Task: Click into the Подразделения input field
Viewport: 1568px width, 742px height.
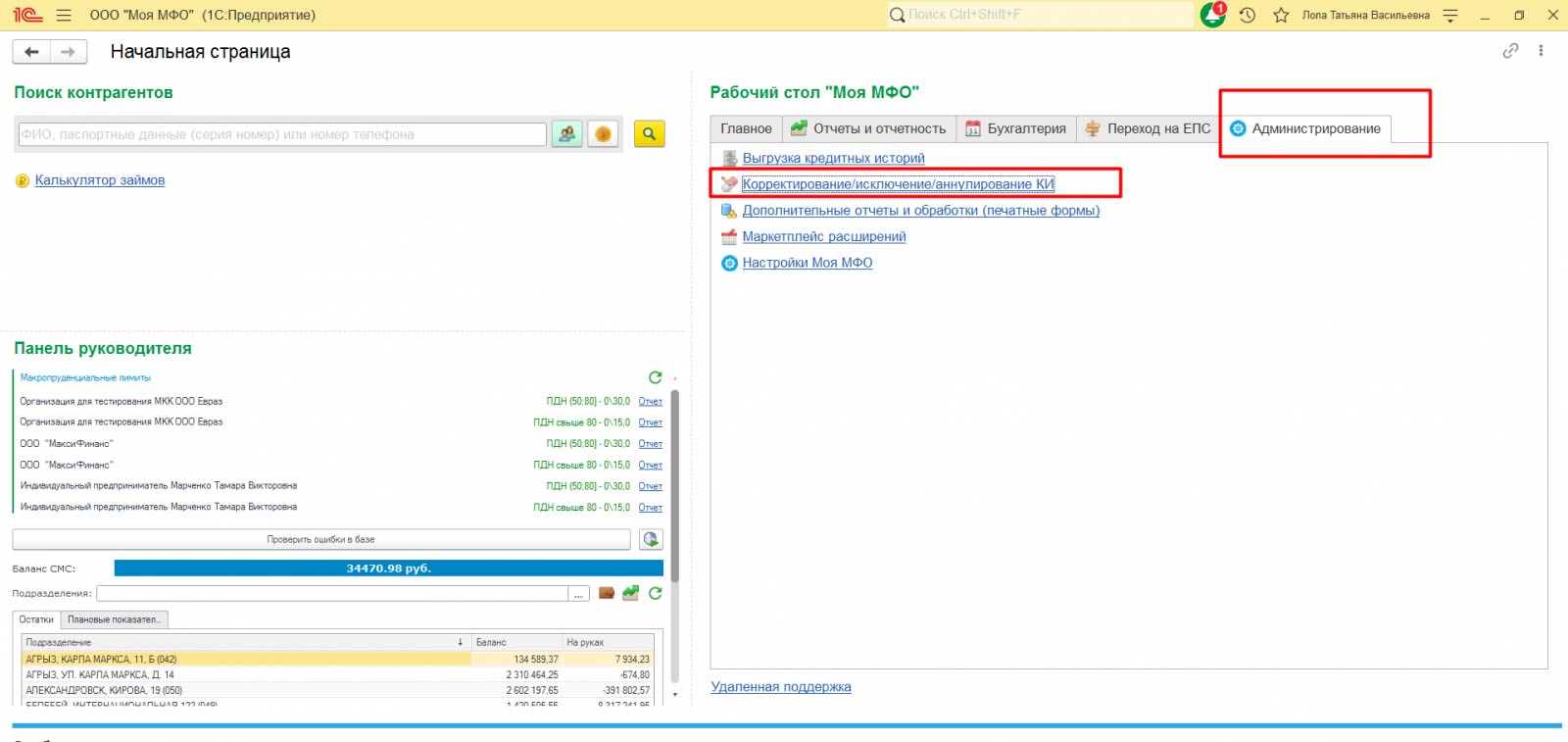Action: click(332, 594)
